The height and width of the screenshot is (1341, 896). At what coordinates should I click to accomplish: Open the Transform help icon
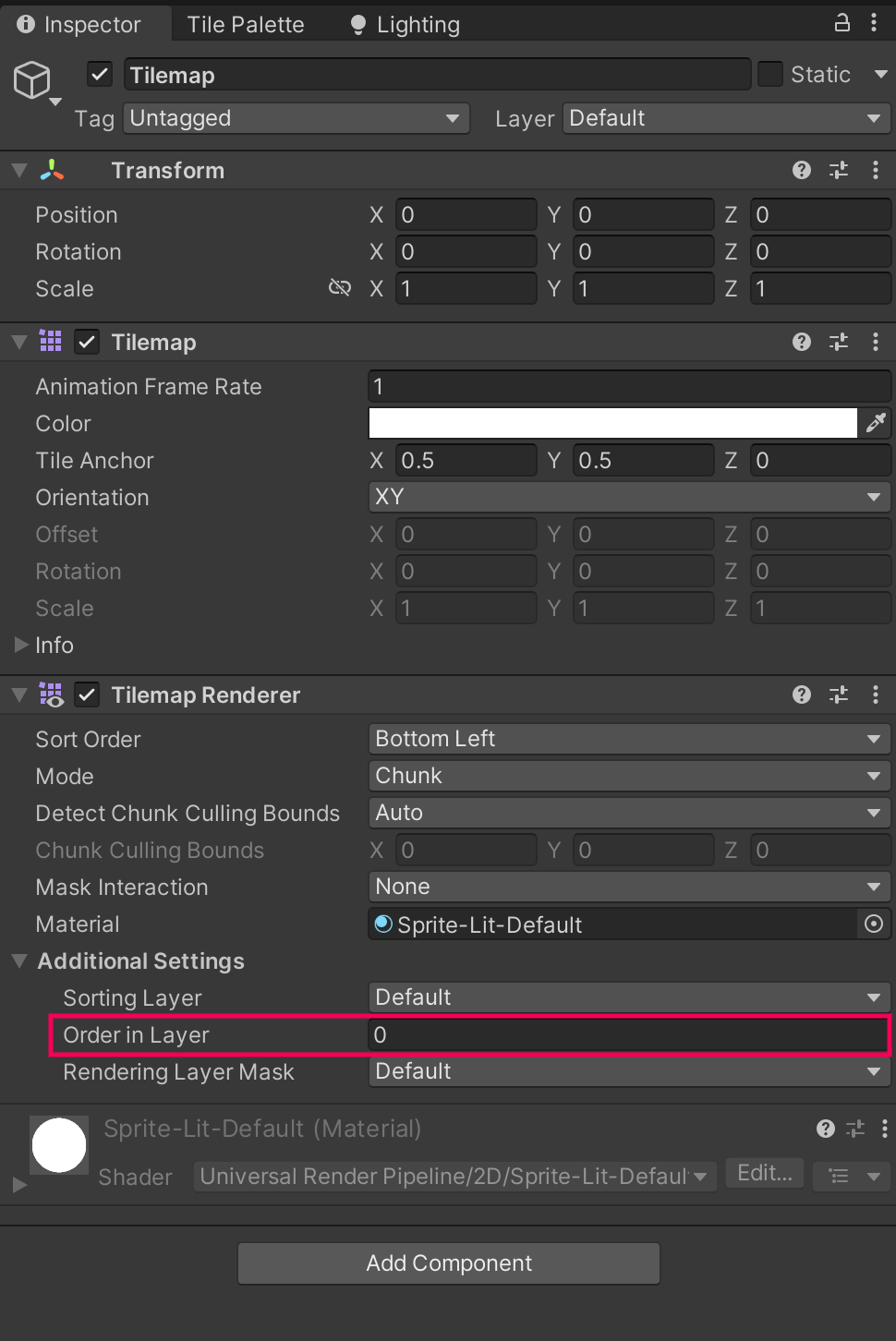coord(800,170)
